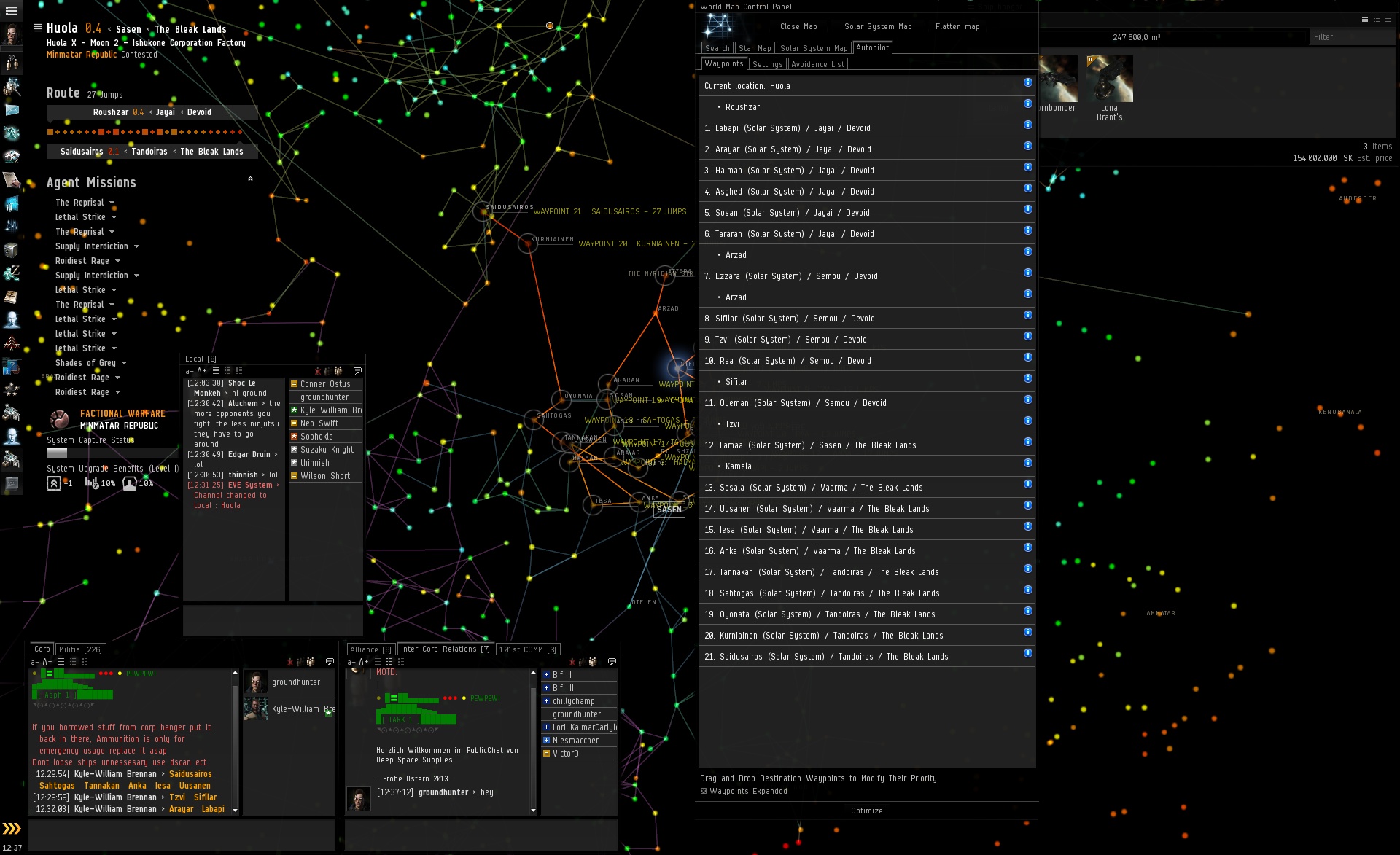1400x855 pixels.
Task: Click the Optimize route button
Action: coord(866,811)
